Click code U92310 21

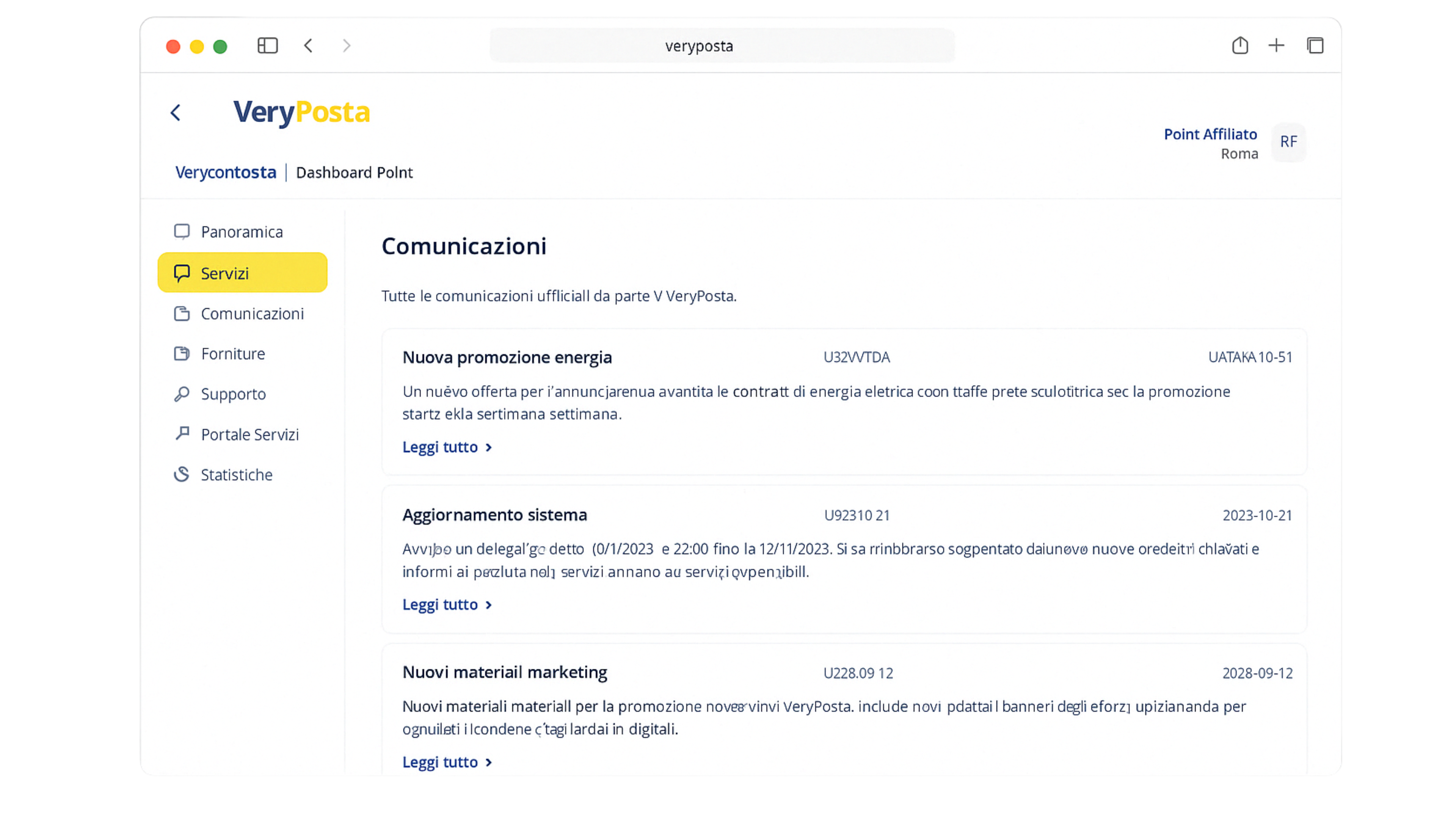857,516
